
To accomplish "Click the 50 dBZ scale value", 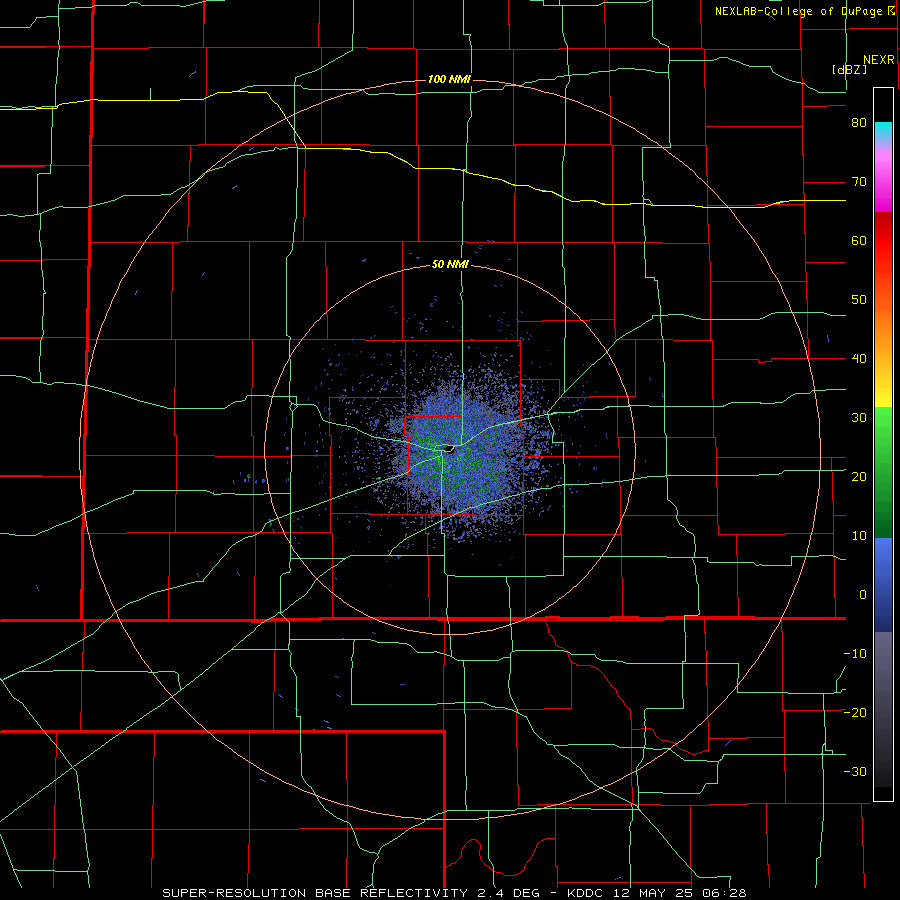I will [x=859, y=300].
